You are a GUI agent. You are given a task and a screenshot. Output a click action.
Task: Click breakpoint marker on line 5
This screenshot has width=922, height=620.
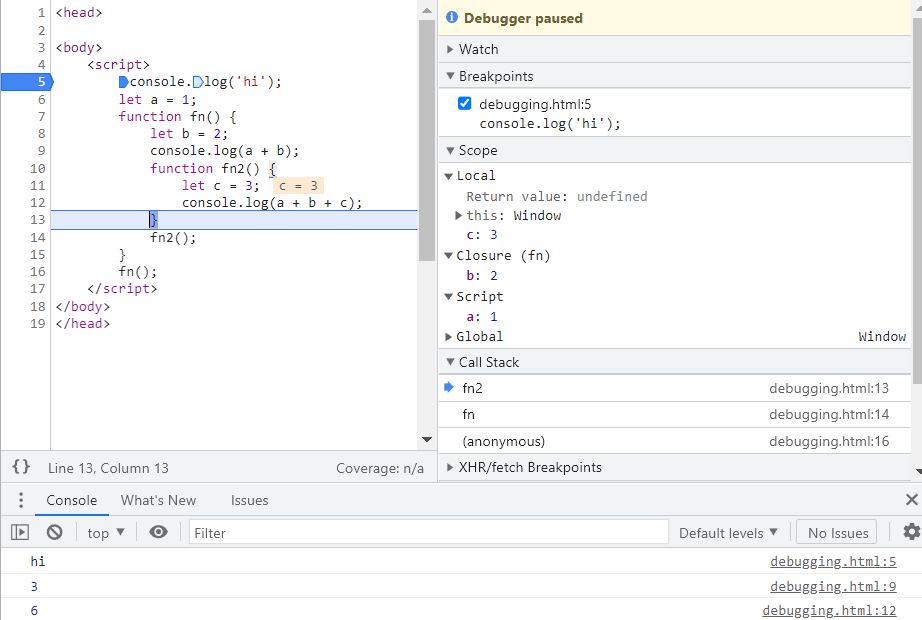(27, 82)
